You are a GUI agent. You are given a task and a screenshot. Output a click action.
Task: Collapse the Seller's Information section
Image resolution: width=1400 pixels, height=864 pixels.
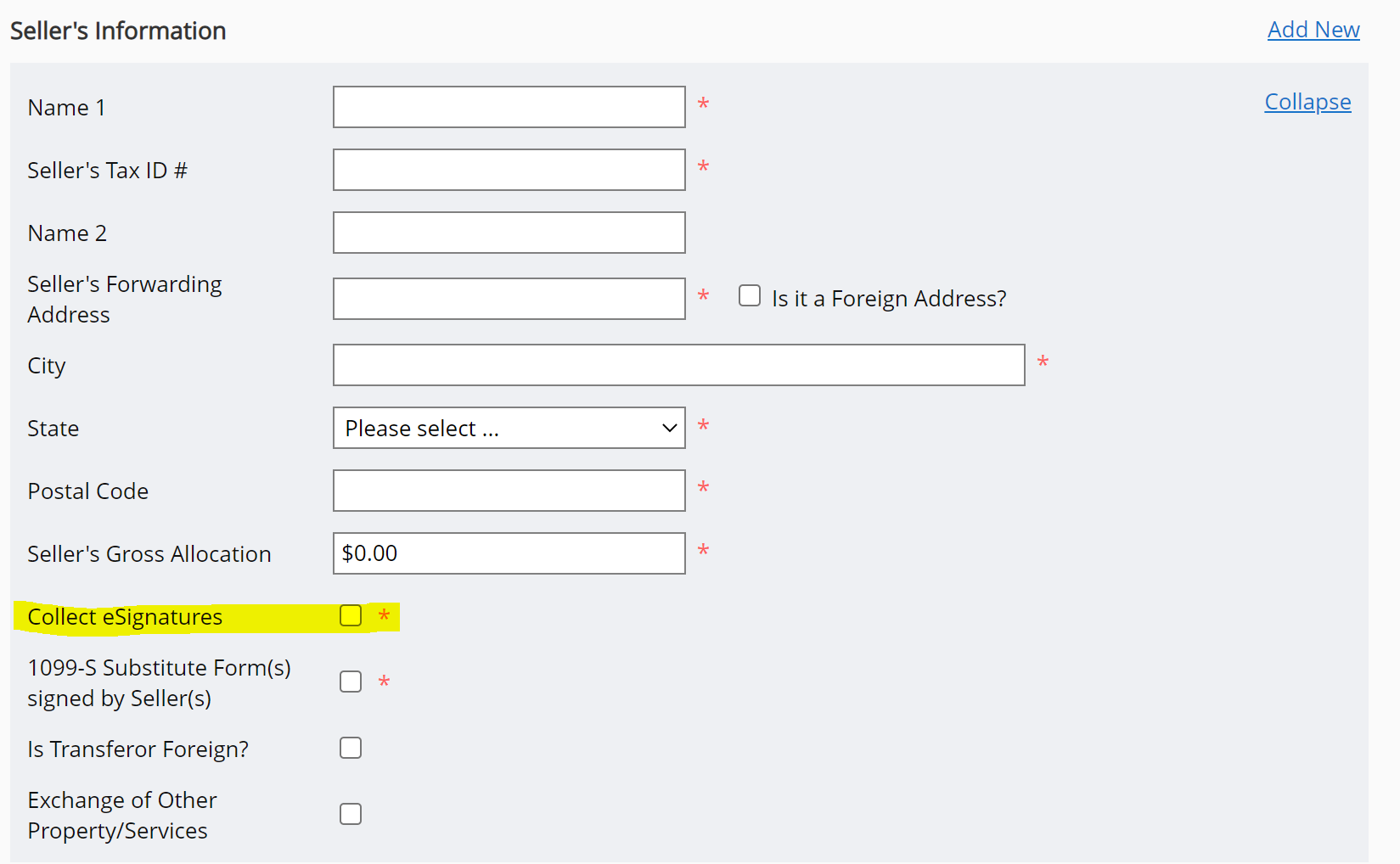tap(1307, 102)
